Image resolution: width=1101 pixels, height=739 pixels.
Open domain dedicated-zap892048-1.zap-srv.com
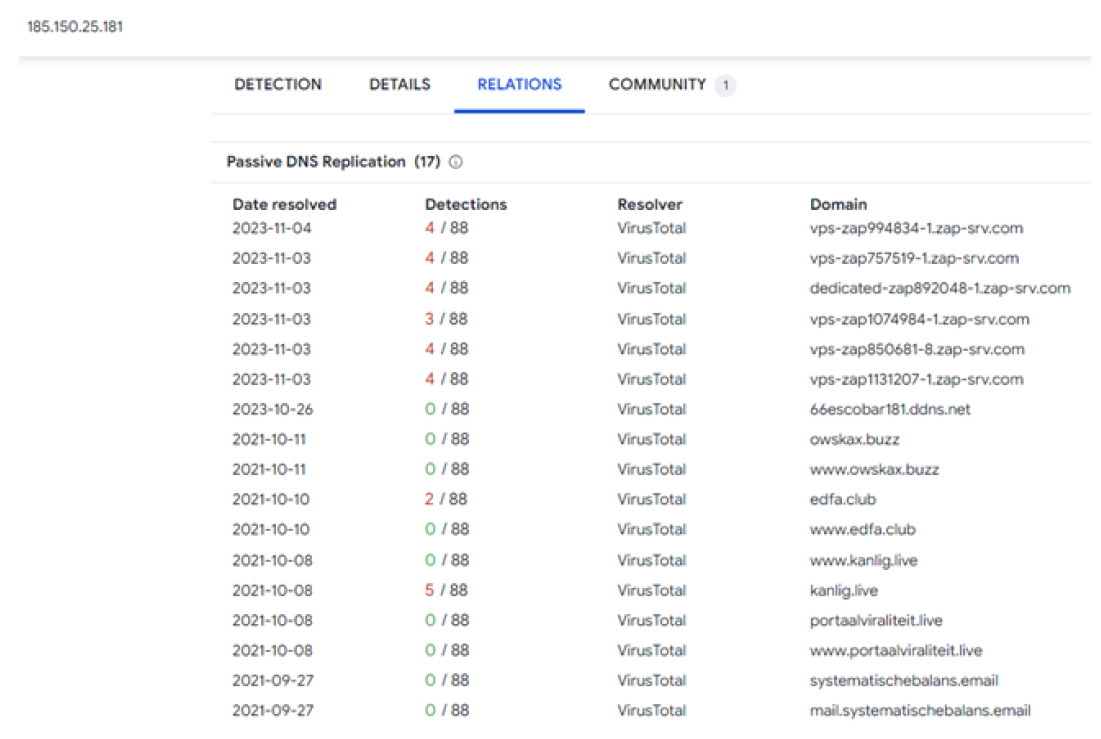pos(940,288)
